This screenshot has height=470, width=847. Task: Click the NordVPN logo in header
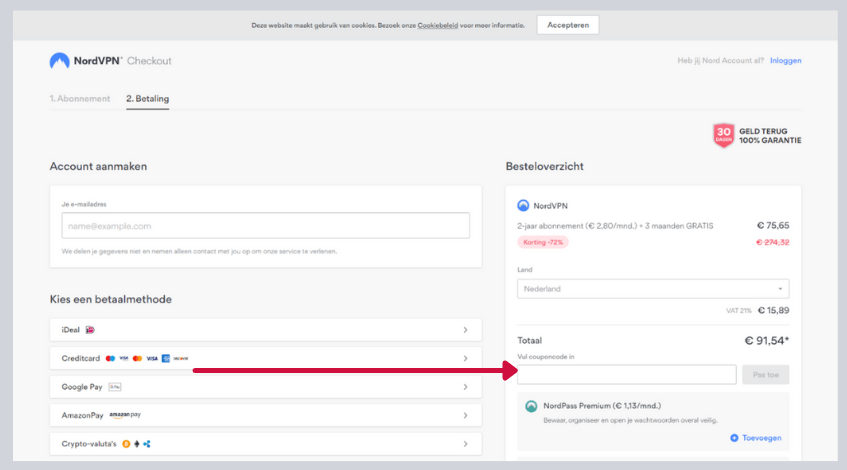coord(60,61)
